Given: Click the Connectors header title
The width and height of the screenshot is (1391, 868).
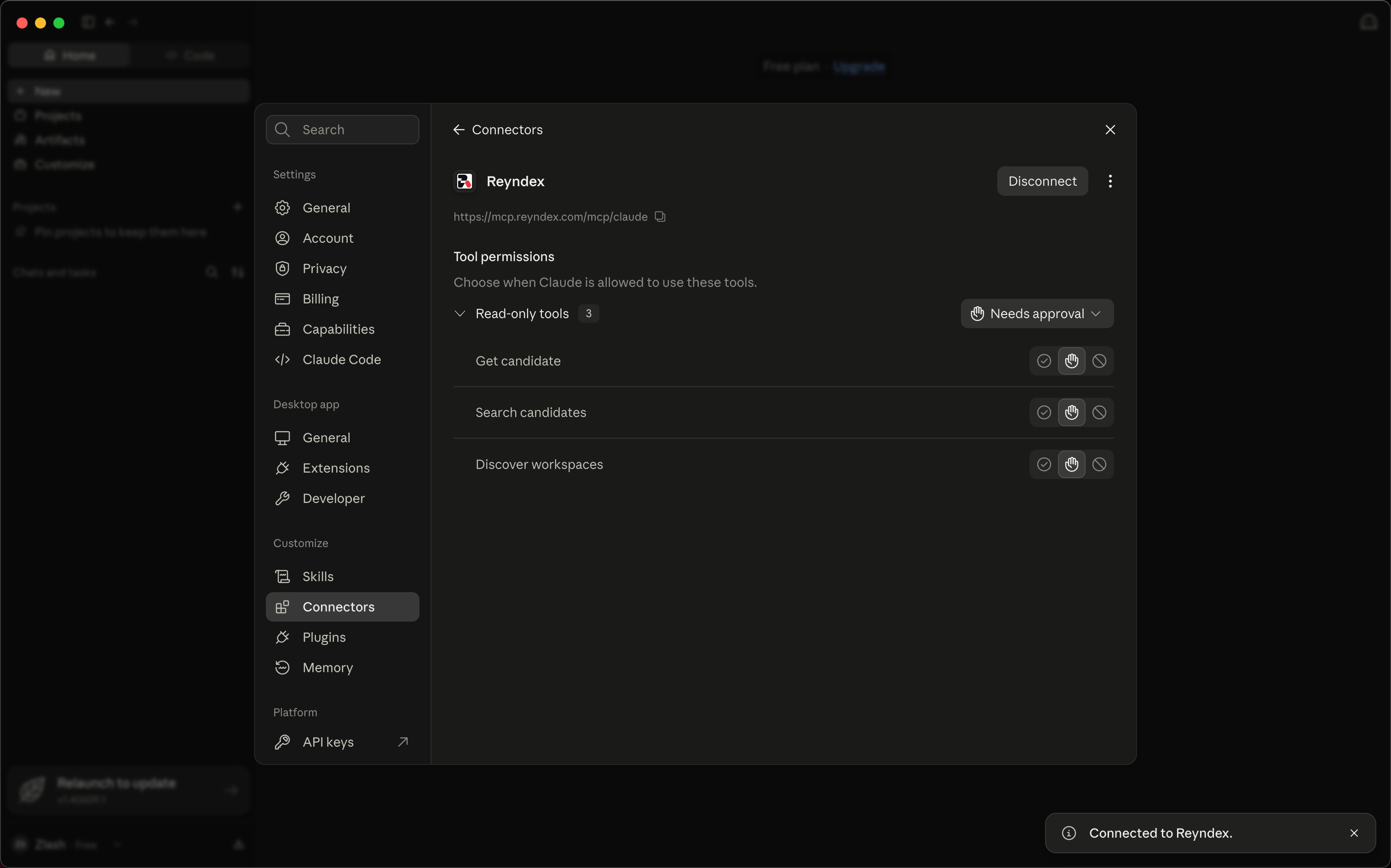Looking at the screenshot, I should [507, 130].
